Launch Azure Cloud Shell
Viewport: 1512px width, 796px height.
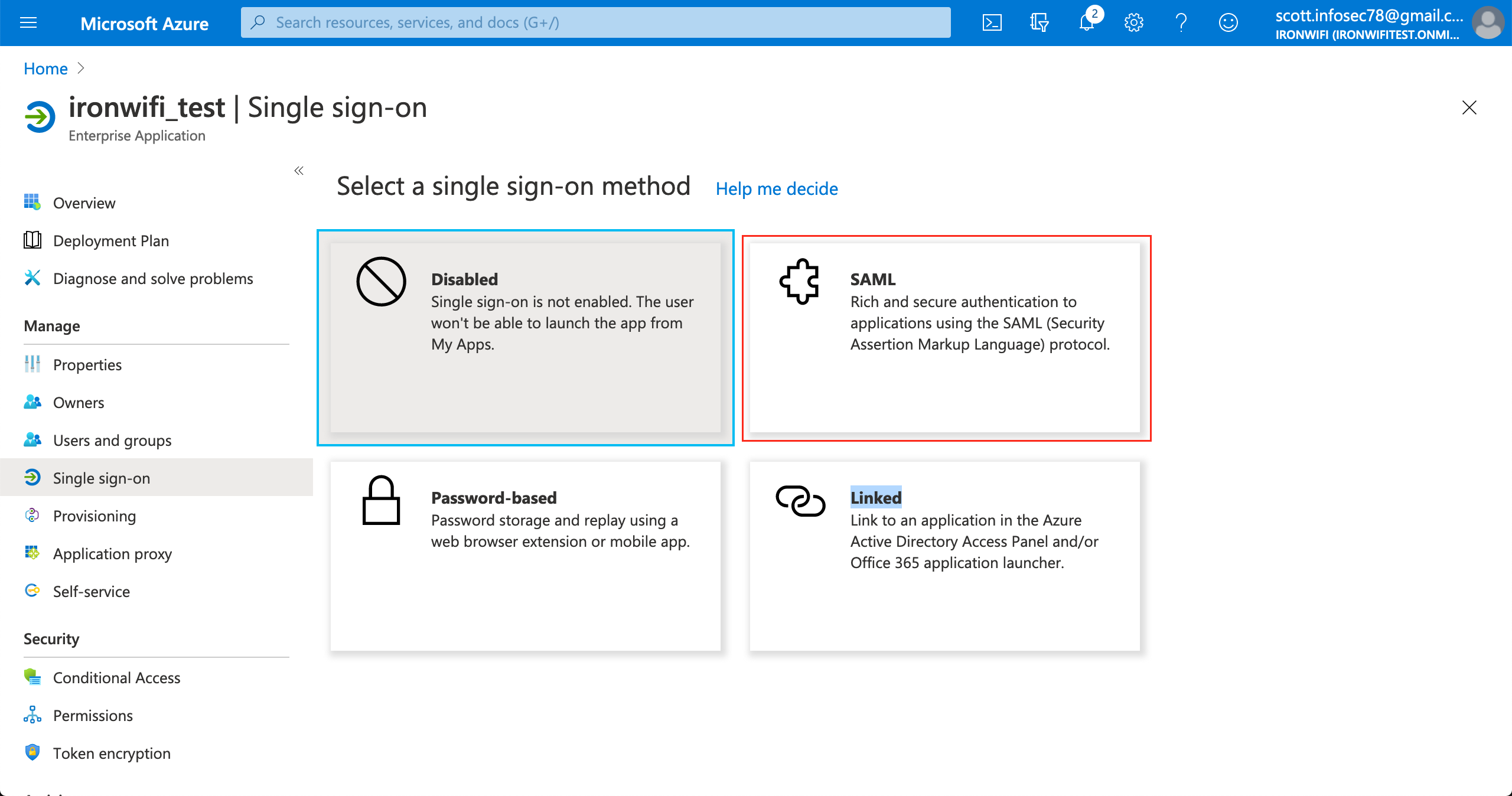tap(992, 22)
